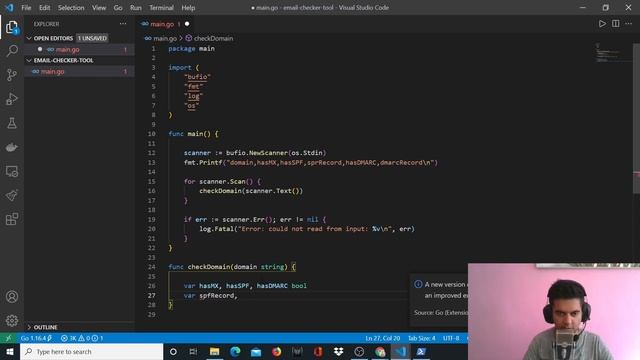
Task: Open Task View on the taskbar
Action: (193, 351)
